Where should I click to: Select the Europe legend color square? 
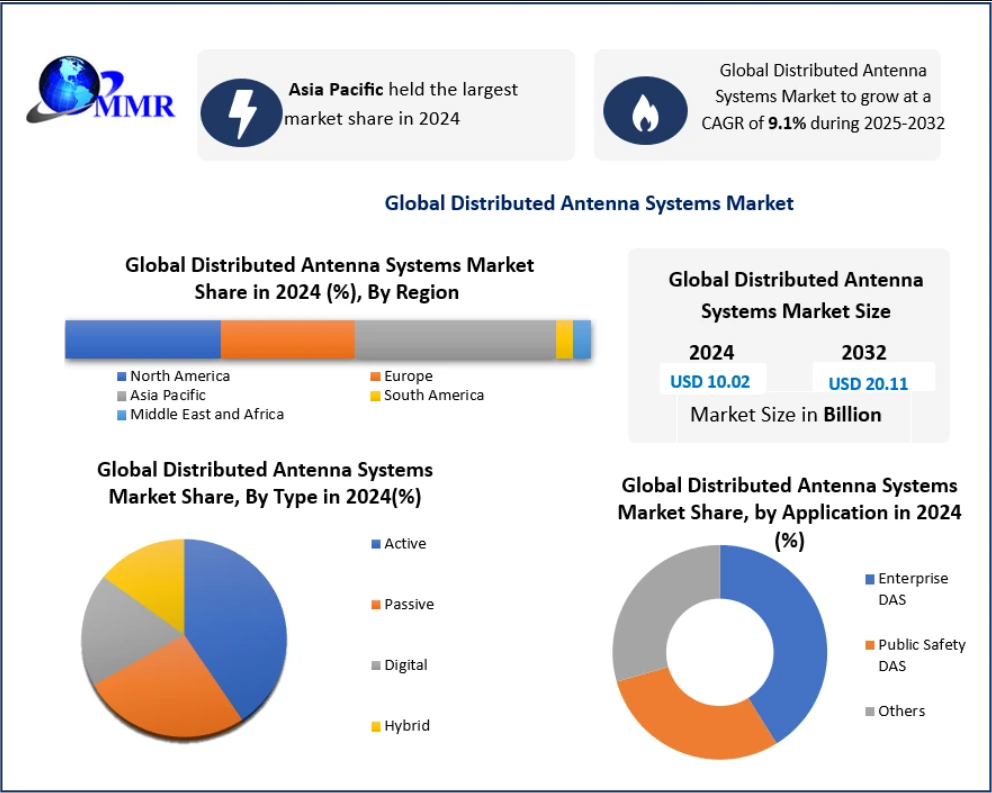[x=376, y=377]
